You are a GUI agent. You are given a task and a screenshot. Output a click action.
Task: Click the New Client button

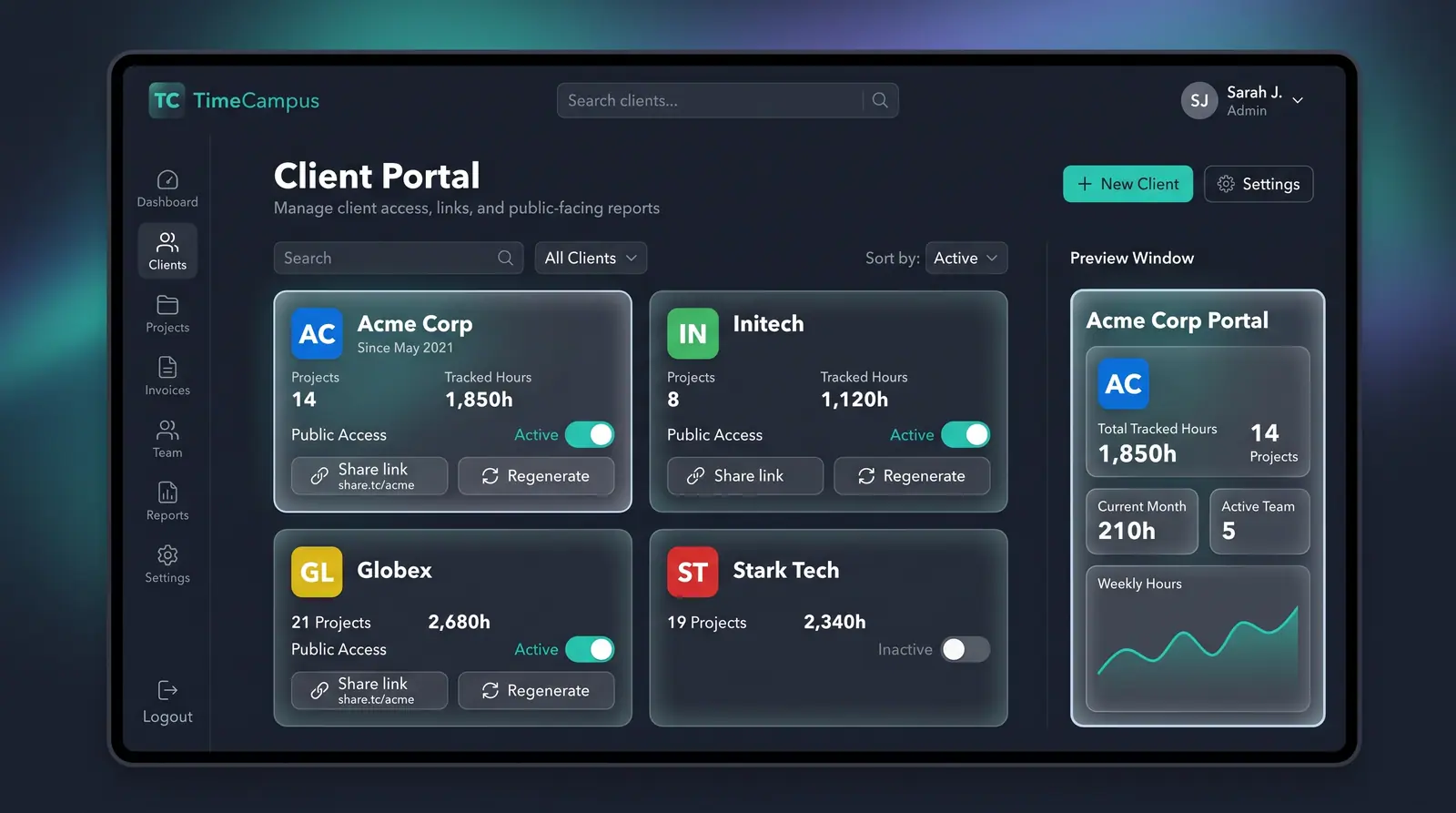[x=1127, y=184]
